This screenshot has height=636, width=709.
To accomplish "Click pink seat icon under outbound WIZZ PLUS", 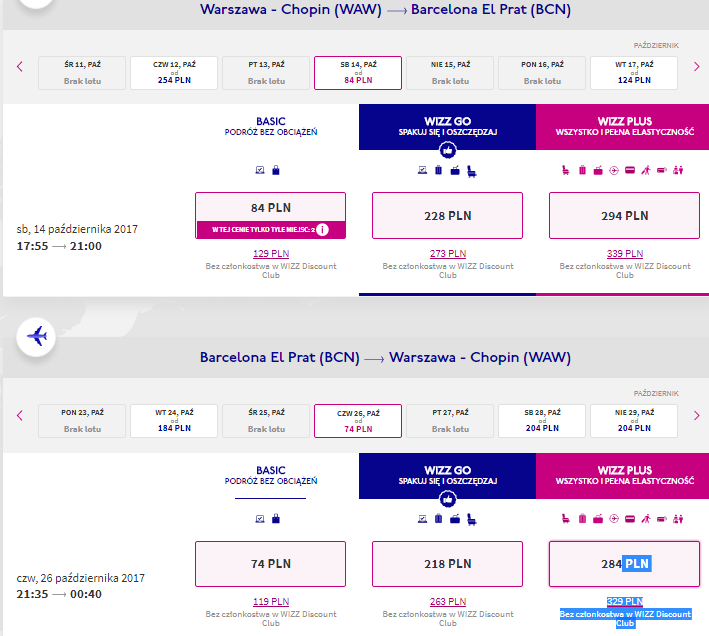I will (566, 170).
